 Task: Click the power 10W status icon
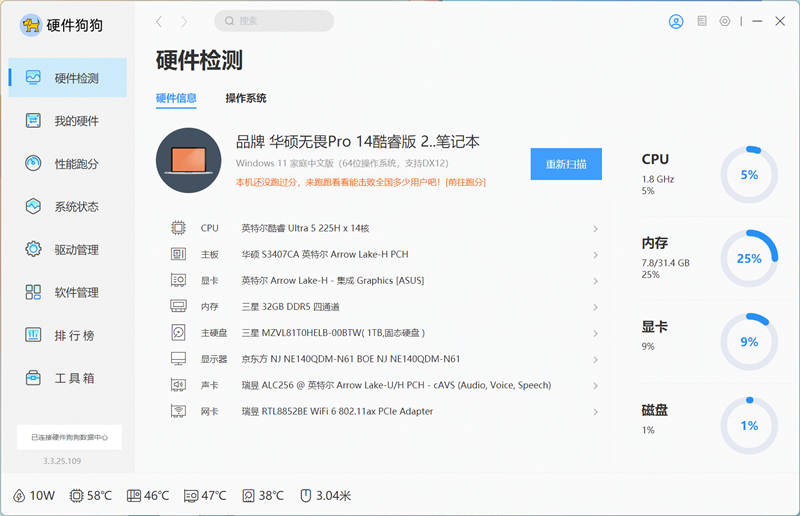click(19, 496)
